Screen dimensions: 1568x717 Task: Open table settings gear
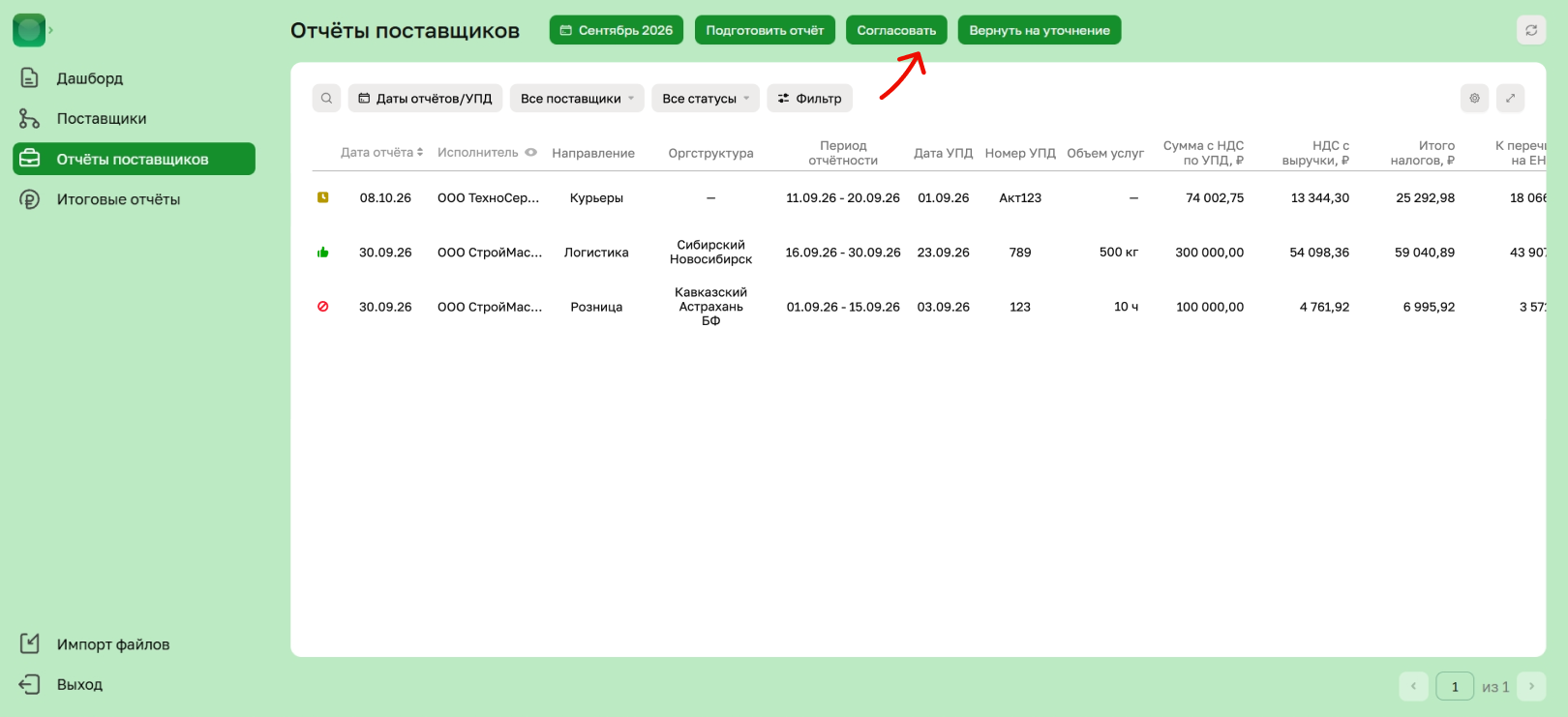(x=1475, y=98)
